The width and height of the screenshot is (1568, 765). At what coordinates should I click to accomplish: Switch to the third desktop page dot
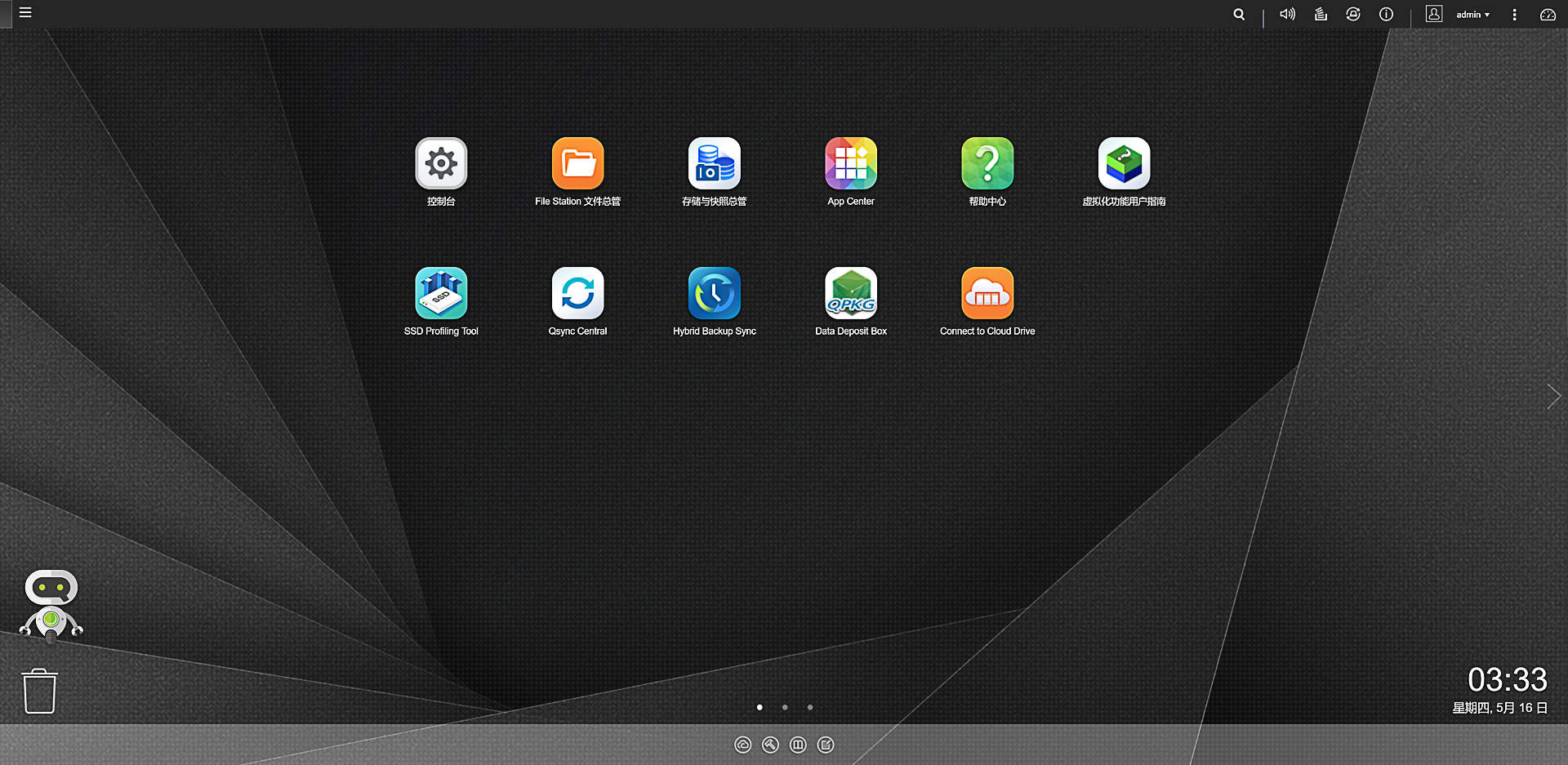pos(810,707)
